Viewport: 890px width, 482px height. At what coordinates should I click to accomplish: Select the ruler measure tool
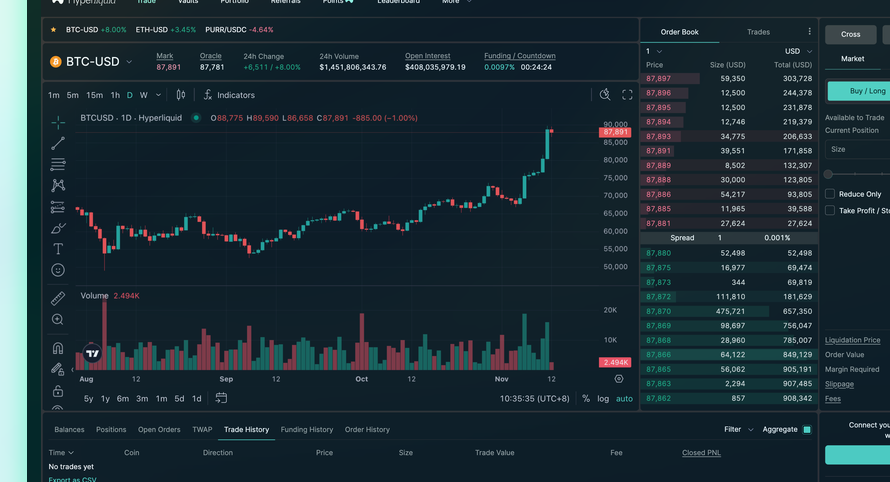[x=58, y=298]
